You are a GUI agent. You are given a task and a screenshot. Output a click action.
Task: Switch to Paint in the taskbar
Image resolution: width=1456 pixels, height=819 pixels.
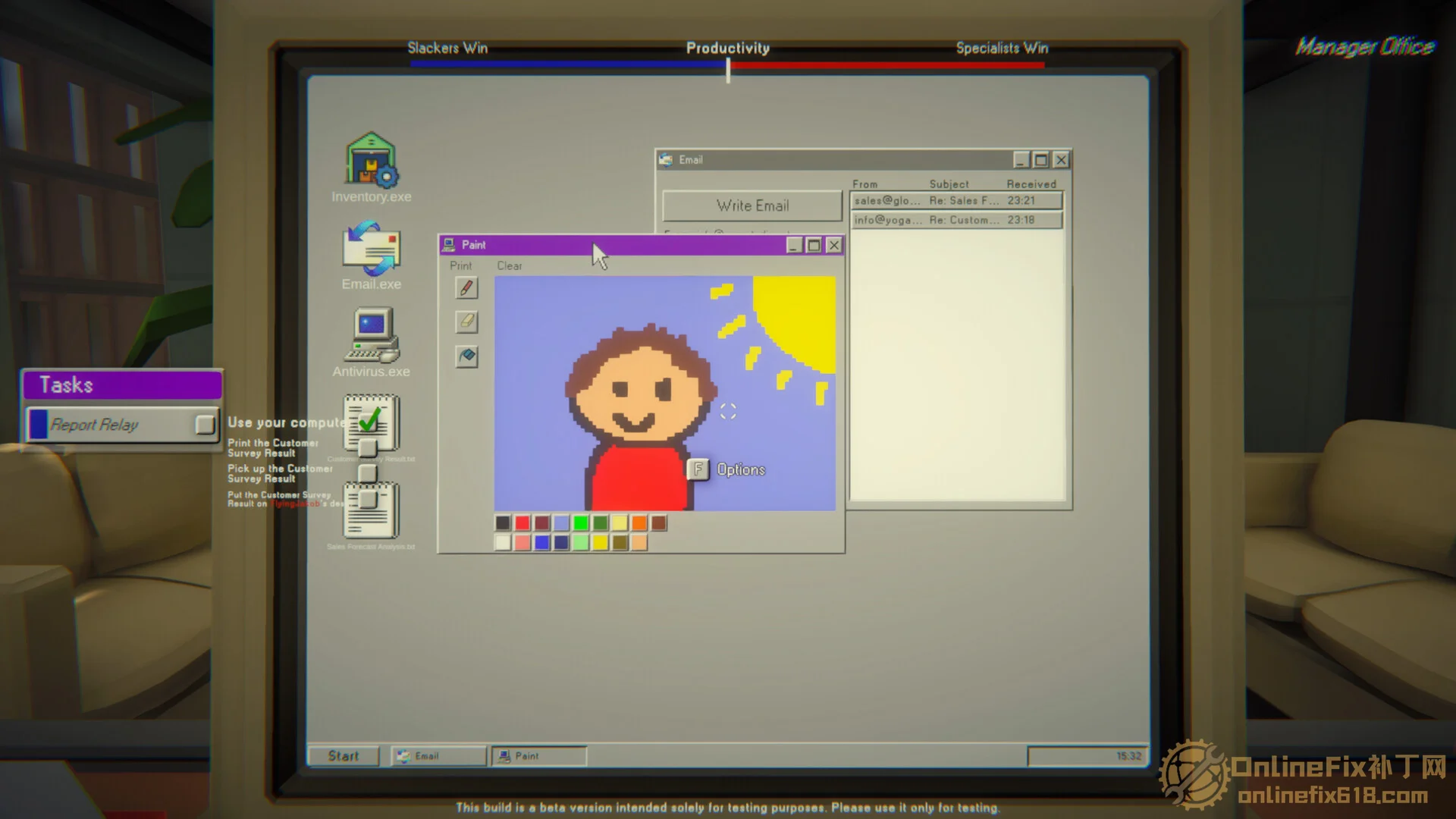point(539,756)
